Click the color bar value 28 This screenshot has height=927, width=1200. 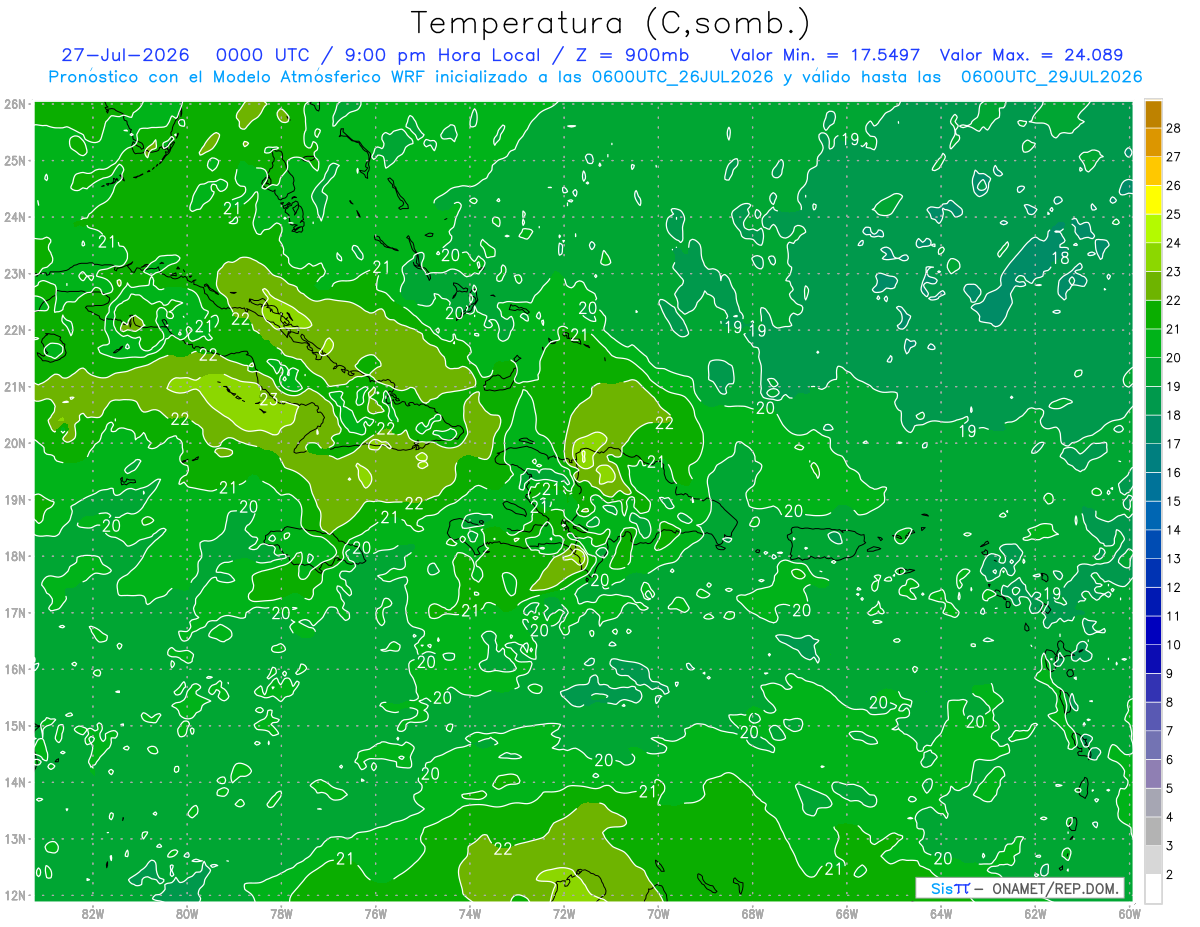(1174, 128)
